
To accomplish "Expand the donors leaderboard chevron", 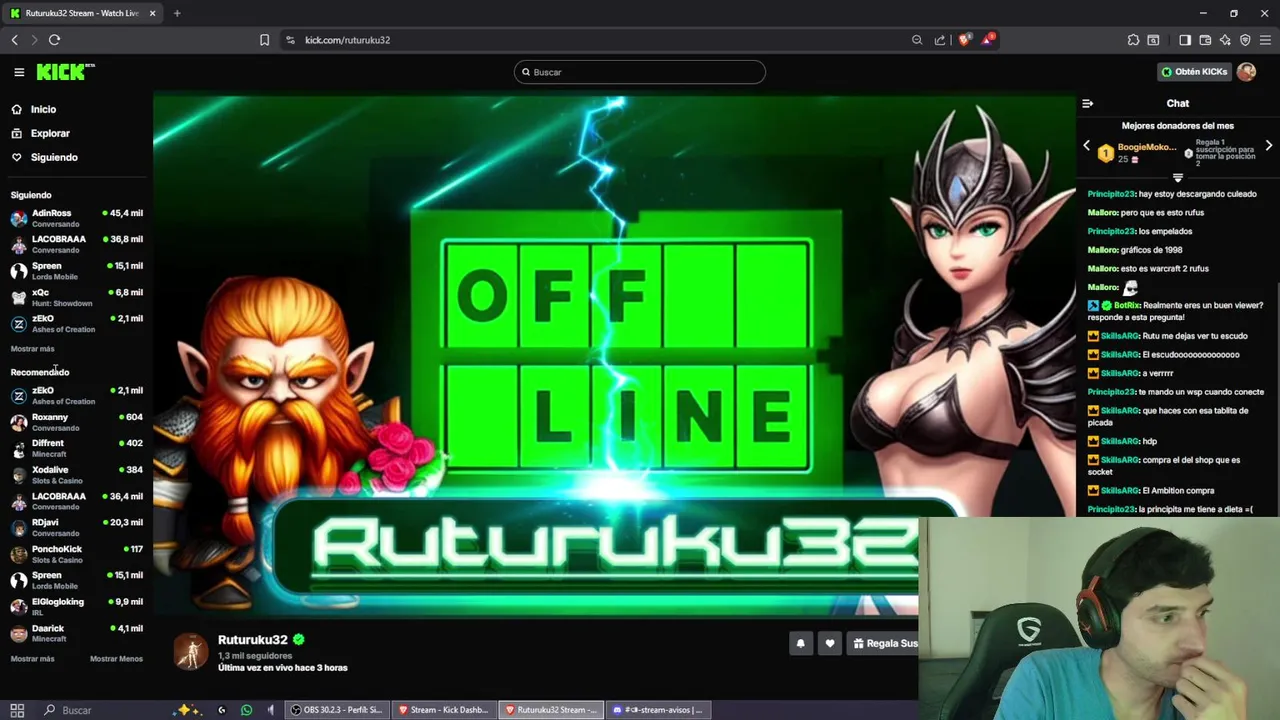I will pos(1178,177).
